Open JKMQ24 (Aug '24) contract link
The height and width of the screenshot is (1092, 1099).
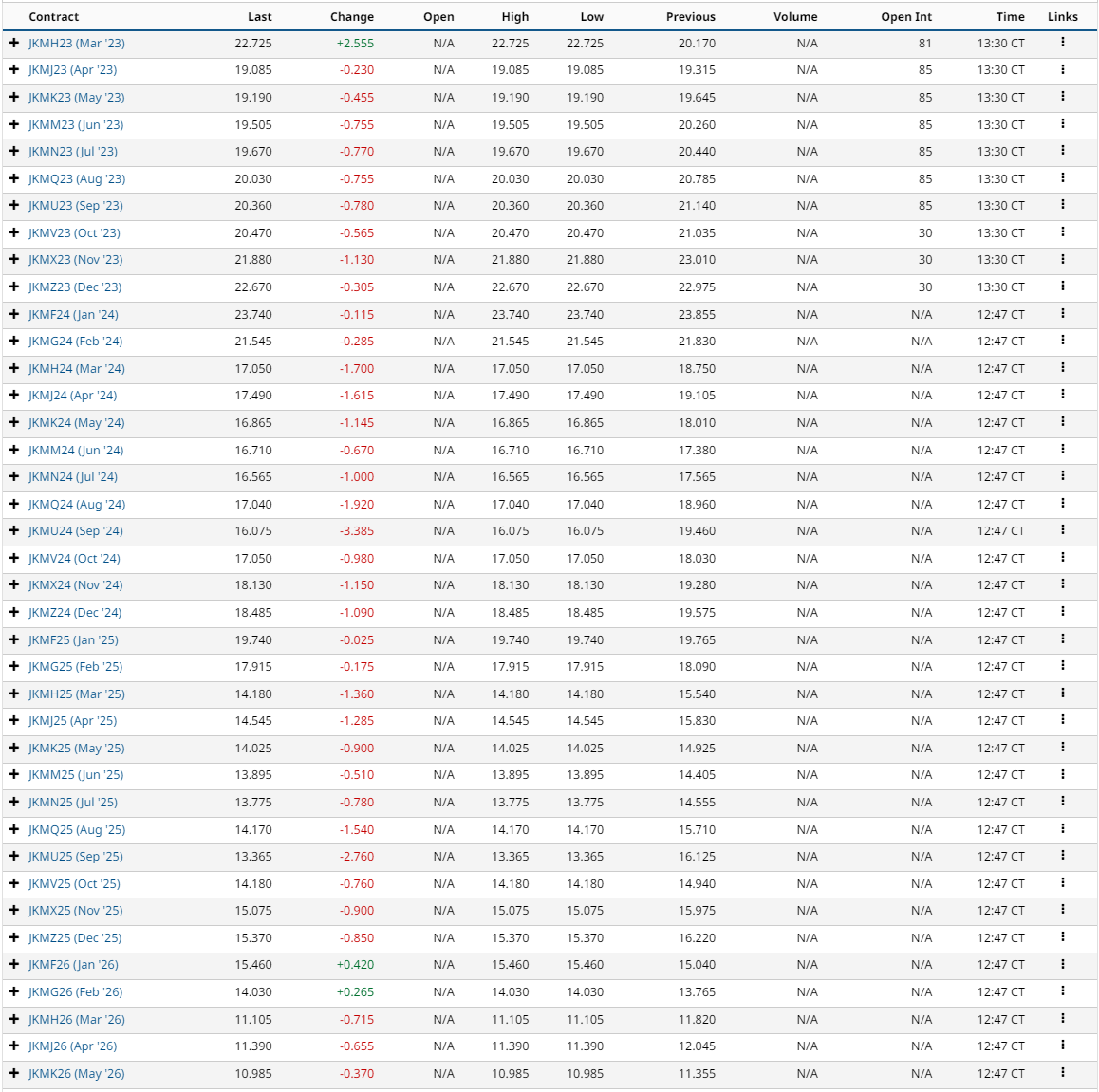click(x=77, y=505)
